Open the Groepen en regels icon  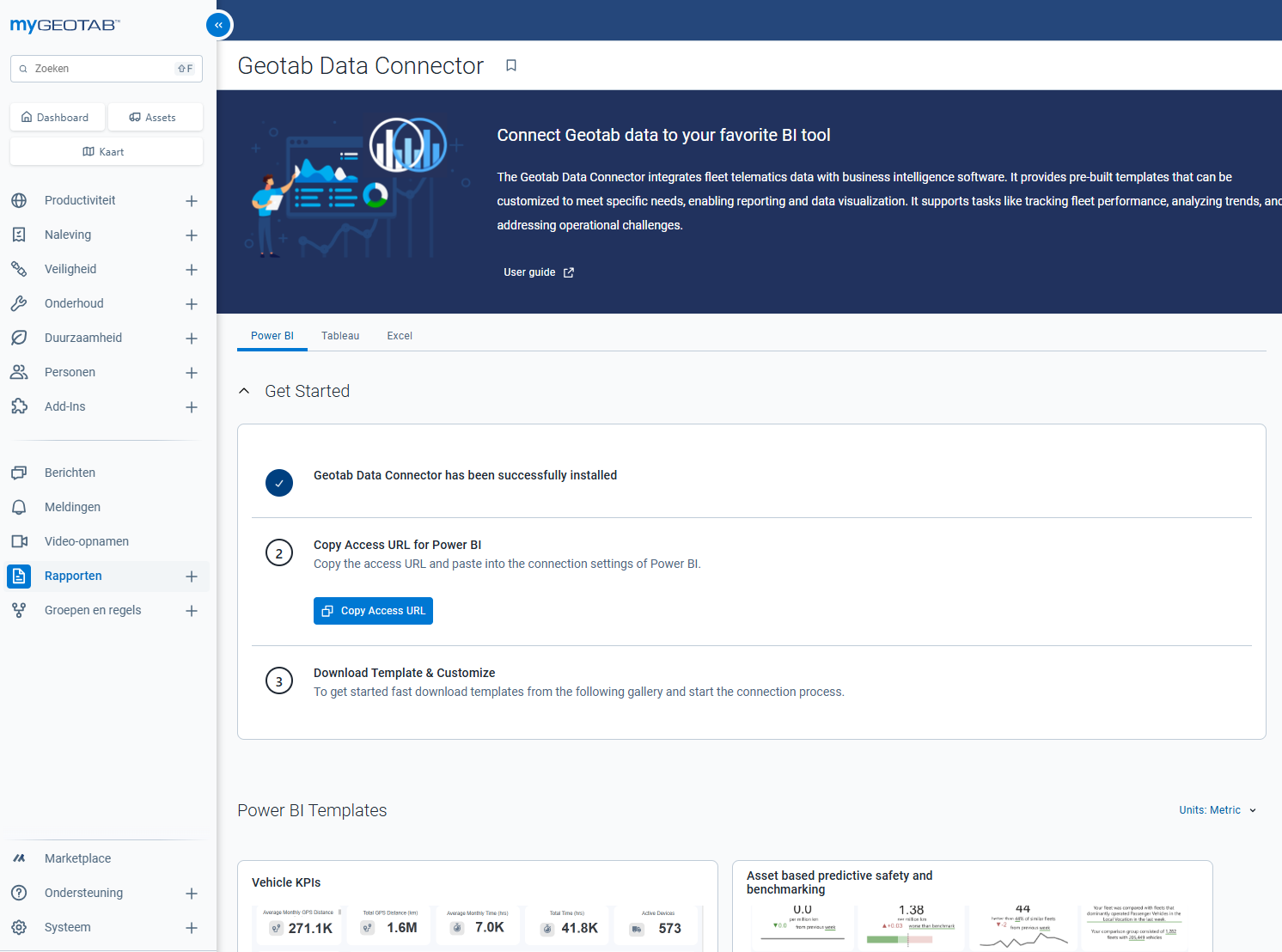point(19,610)
